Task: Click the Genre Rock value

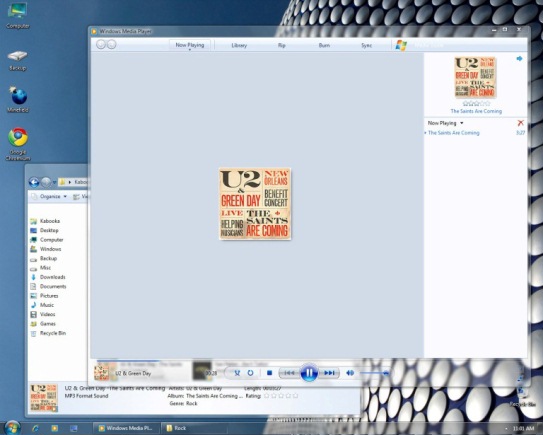Action: pyautogui.click(x=192, y=403)
